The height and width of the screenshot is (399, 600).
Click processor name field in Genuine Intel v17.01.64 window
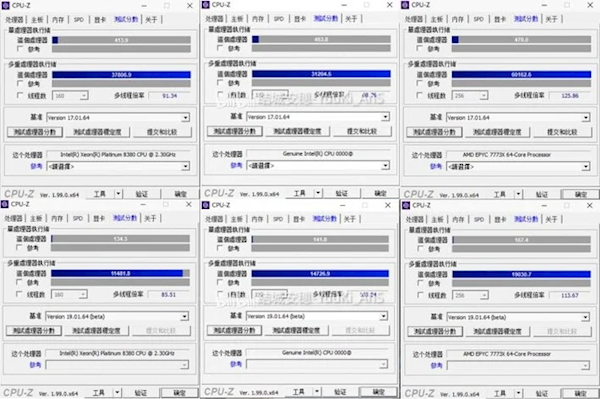point(318,154)
